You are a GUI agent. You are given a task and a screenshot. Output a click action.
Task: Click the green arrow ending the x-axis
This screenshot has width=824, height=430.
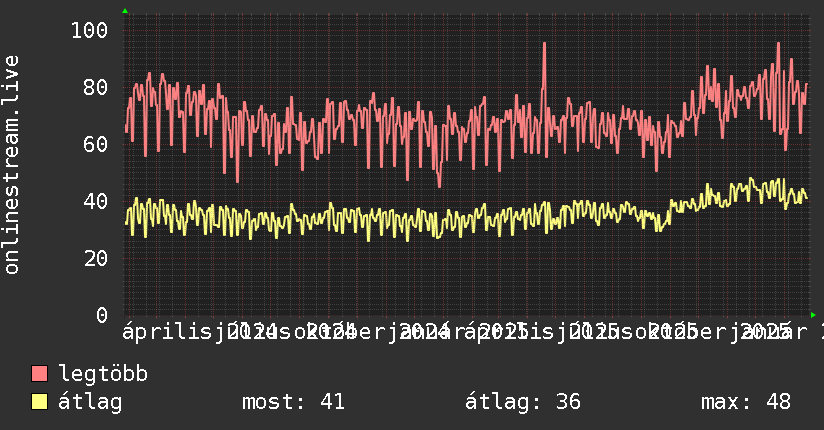(813, 315)
